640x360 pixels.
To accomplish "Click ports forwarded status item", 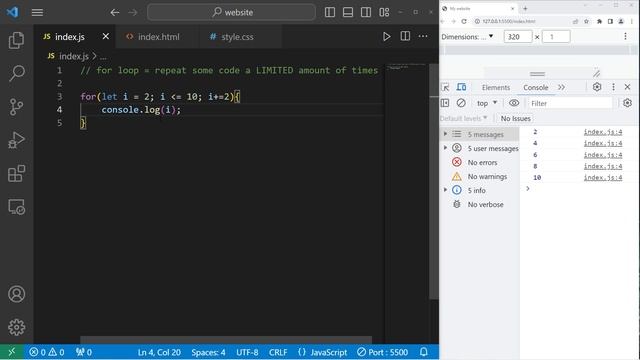I will 84,352.
